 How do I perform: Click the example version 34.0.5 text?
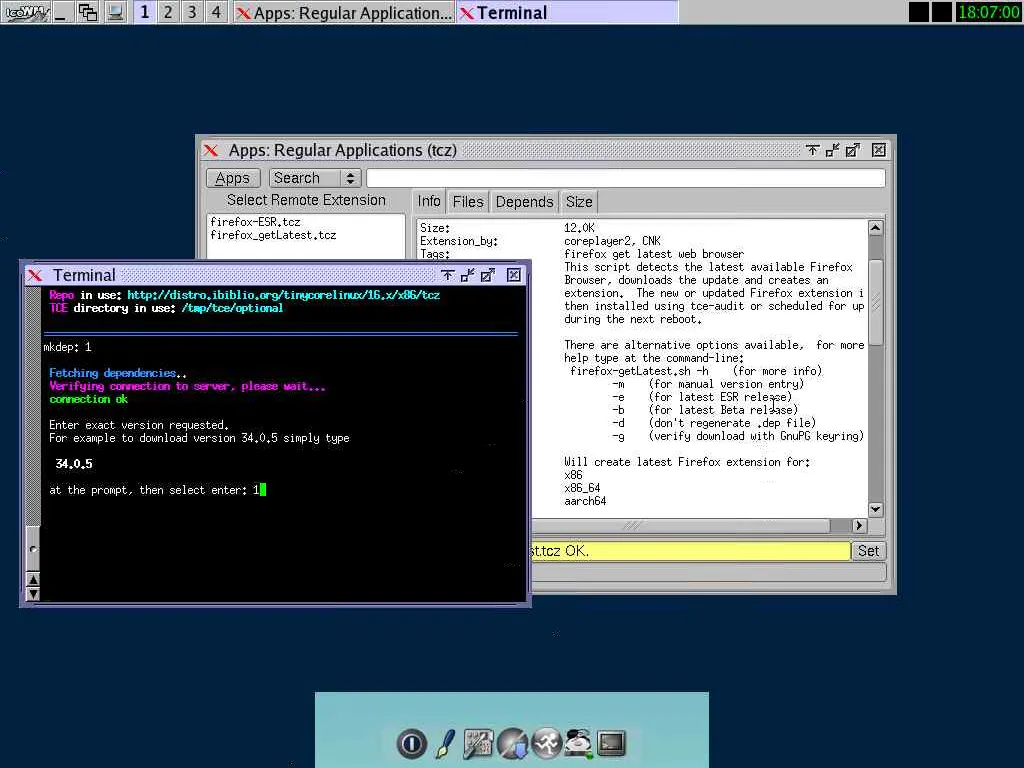74,464
